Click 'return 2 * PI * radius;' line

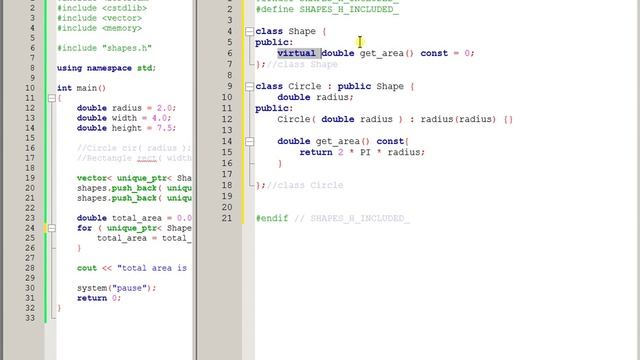[x=362, y=152]
